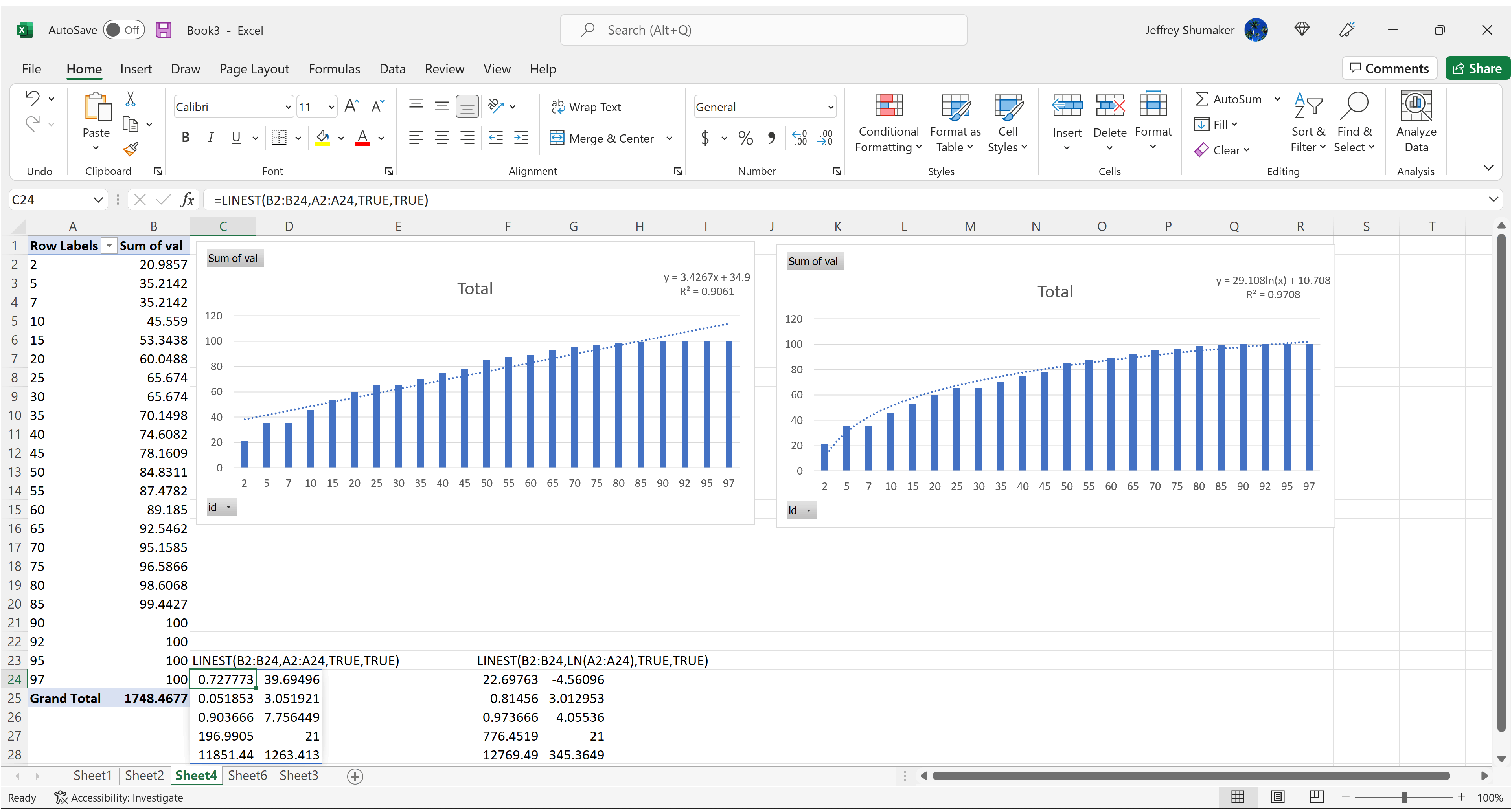Click the Increase Decimal icon
The image size is (1512, 809).
tap(799, 138)
